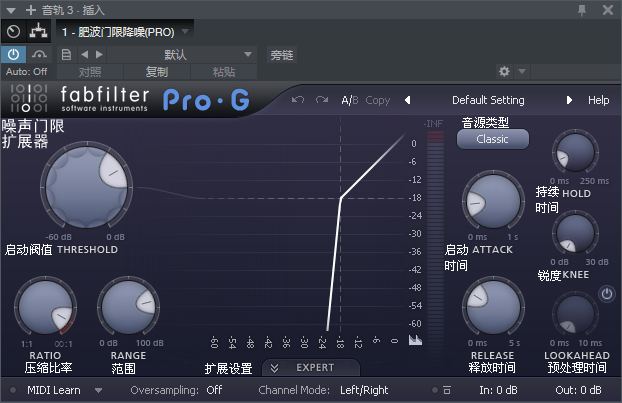Click Hold knob

click(x=575, y=153)
